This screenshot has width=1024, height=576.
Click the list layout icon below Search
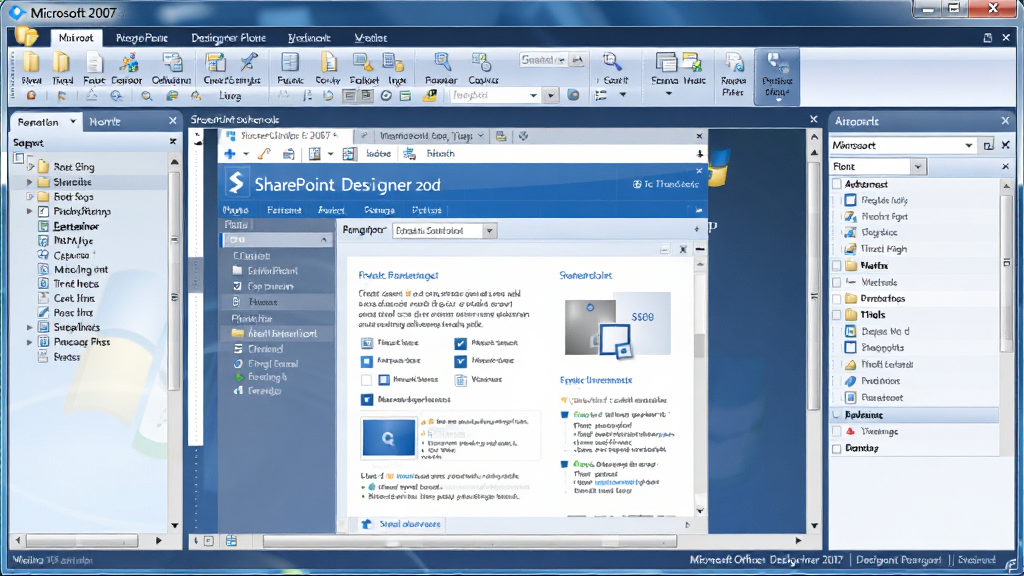(x=601, y=95)
